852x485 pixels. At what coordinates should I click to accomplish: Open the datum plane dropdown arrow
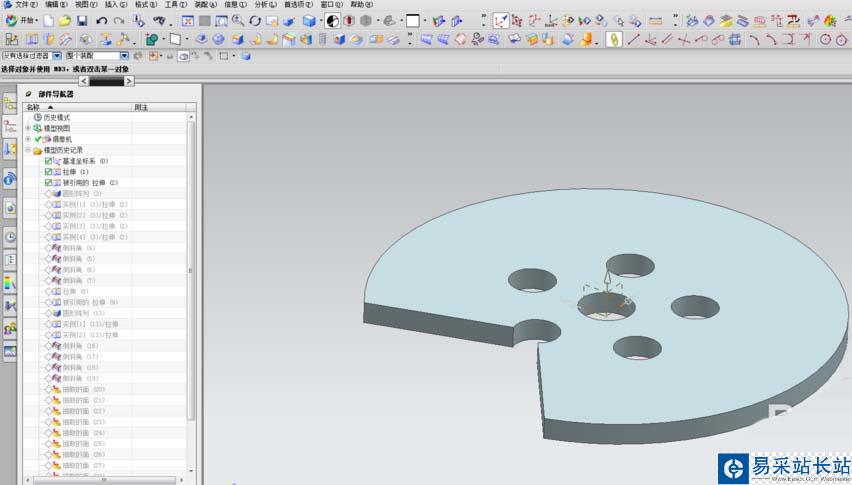pos(187,40)
